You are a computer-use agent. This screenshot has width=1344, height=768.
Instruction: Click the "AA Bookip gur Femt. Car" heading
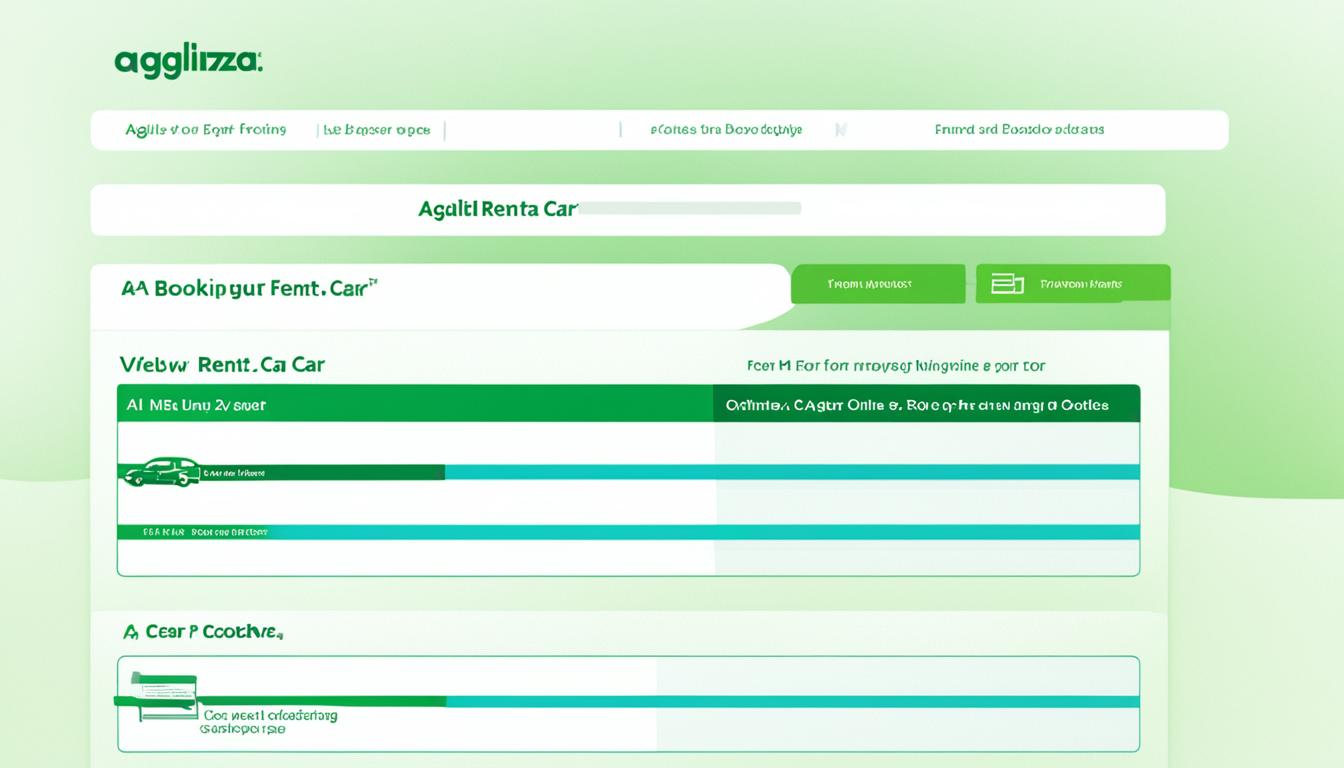249,288
